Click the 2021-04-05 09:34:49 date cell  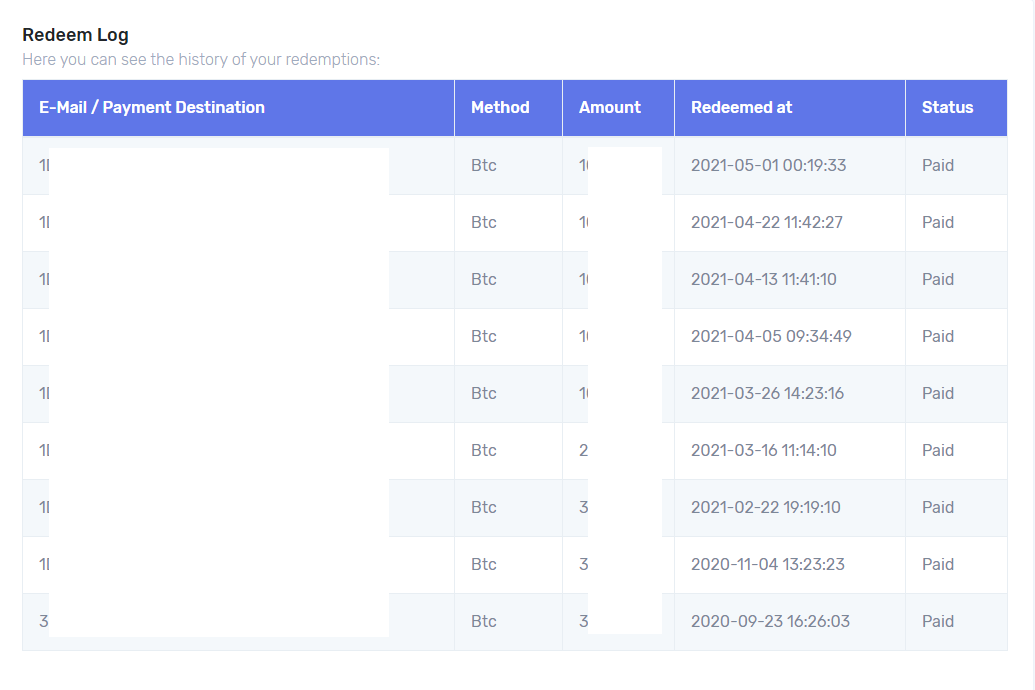coord(771,336)
